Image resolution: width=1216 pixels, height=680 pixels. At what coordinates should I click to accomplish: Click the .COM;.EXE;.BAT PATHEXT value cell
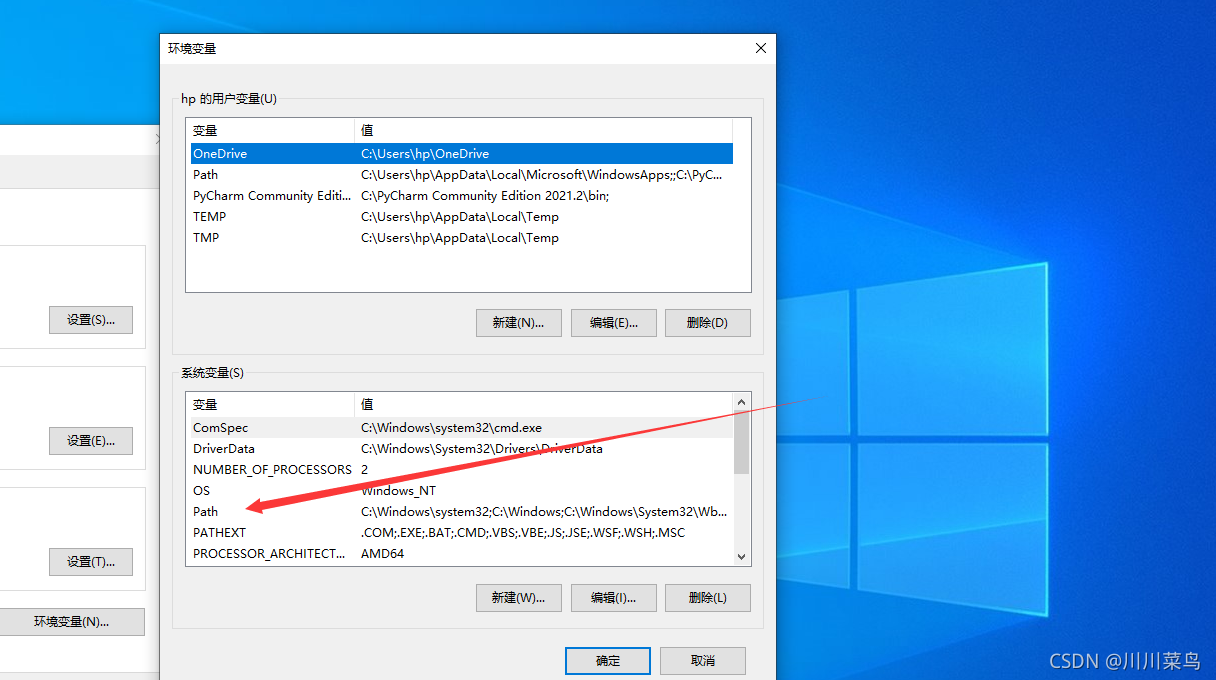(x=523, y=533)
